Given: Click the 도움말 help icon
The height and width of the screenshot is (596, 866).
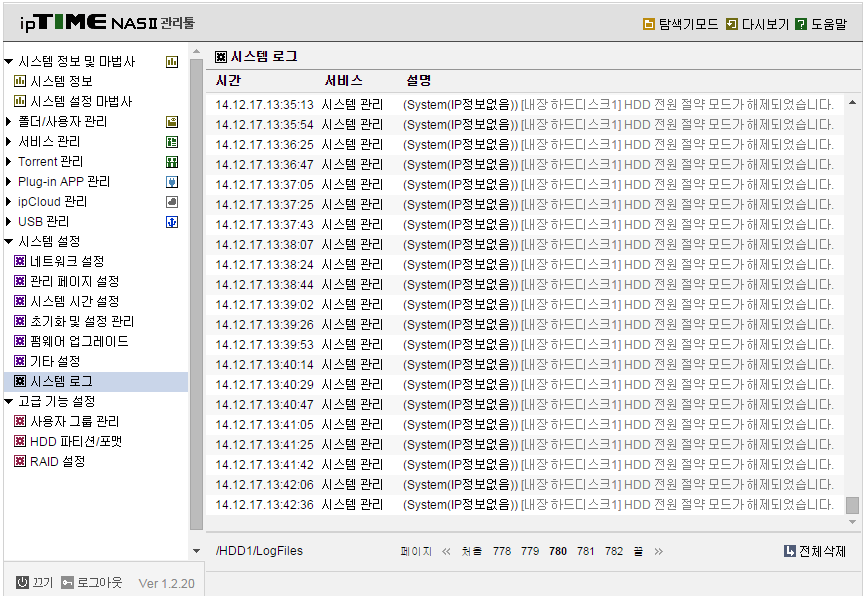Looking at the screenshot, I should [x=800, y=24].
